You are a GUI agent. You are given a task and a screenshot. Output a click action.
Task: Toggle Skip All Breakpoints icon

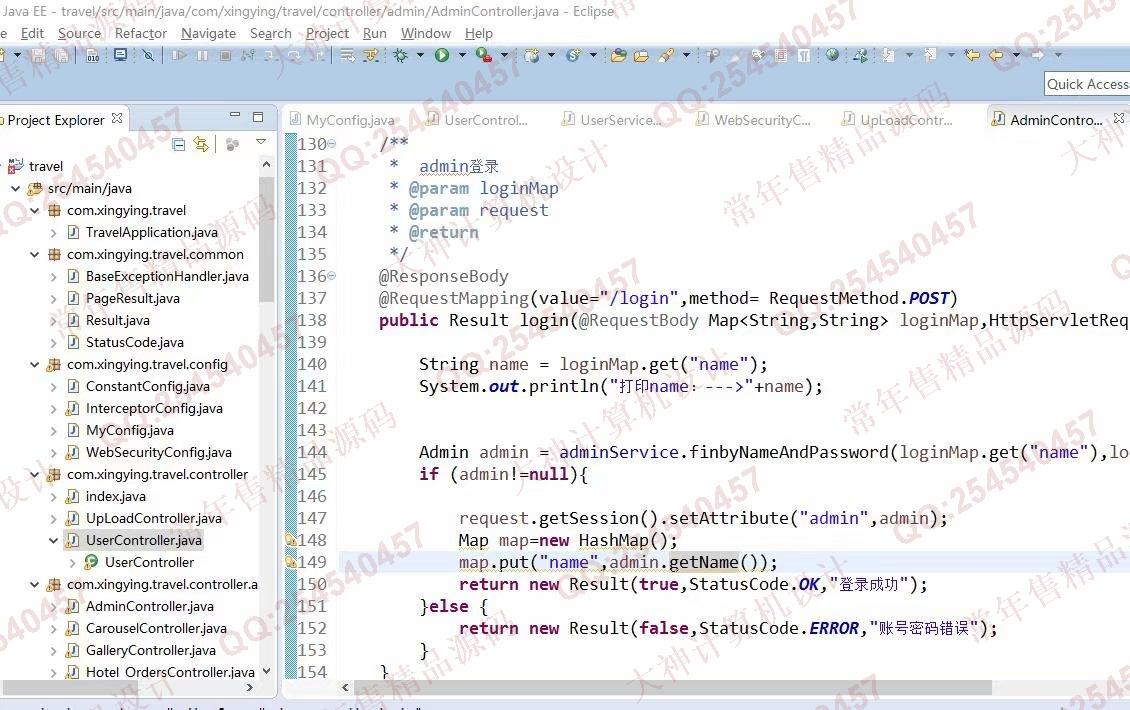(x=148, y=55)
